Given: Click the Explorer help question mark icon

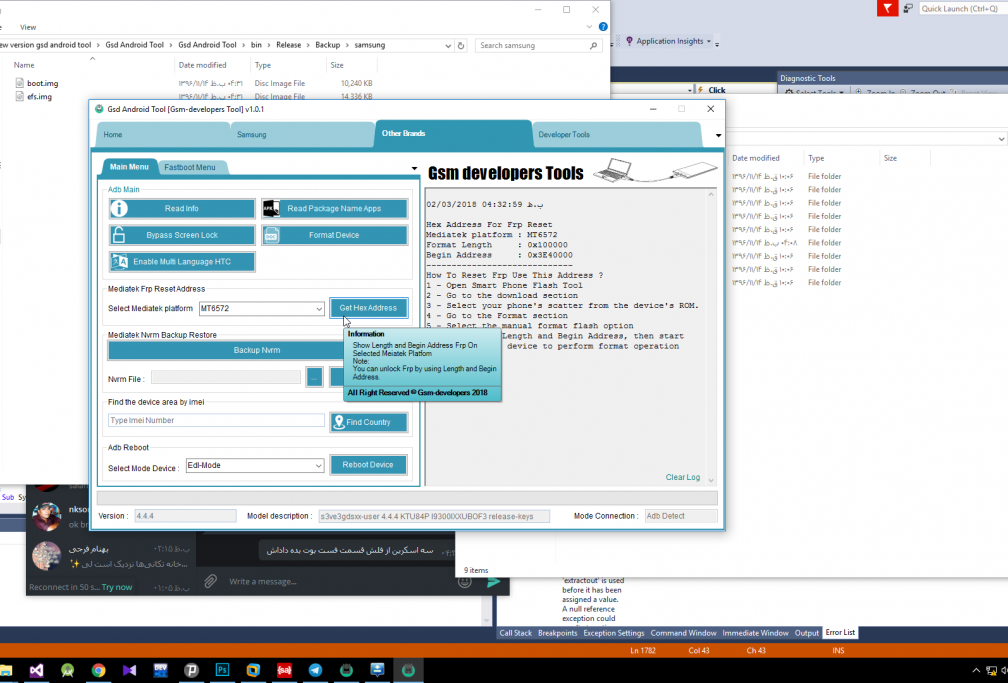Looking at the screenshot, I should tap(603, 27).
